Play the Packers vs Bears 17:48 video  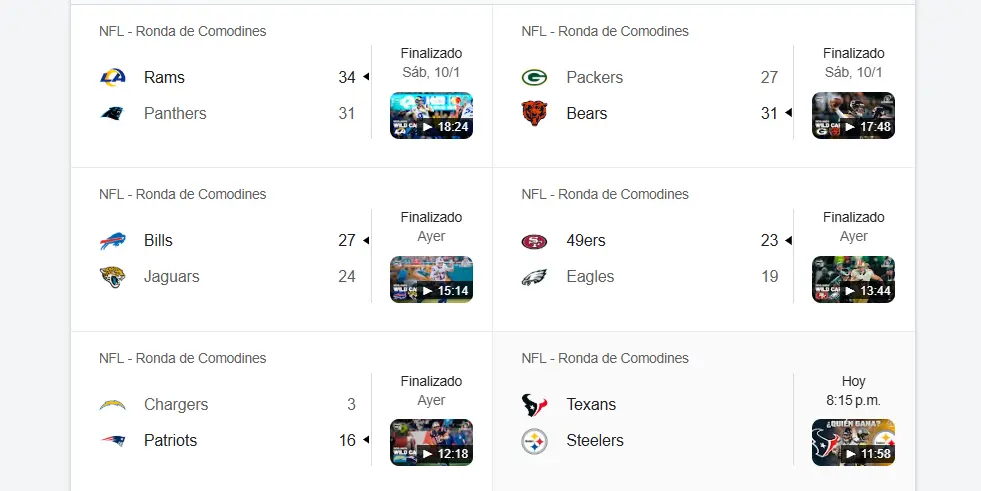tap(853, 115)
